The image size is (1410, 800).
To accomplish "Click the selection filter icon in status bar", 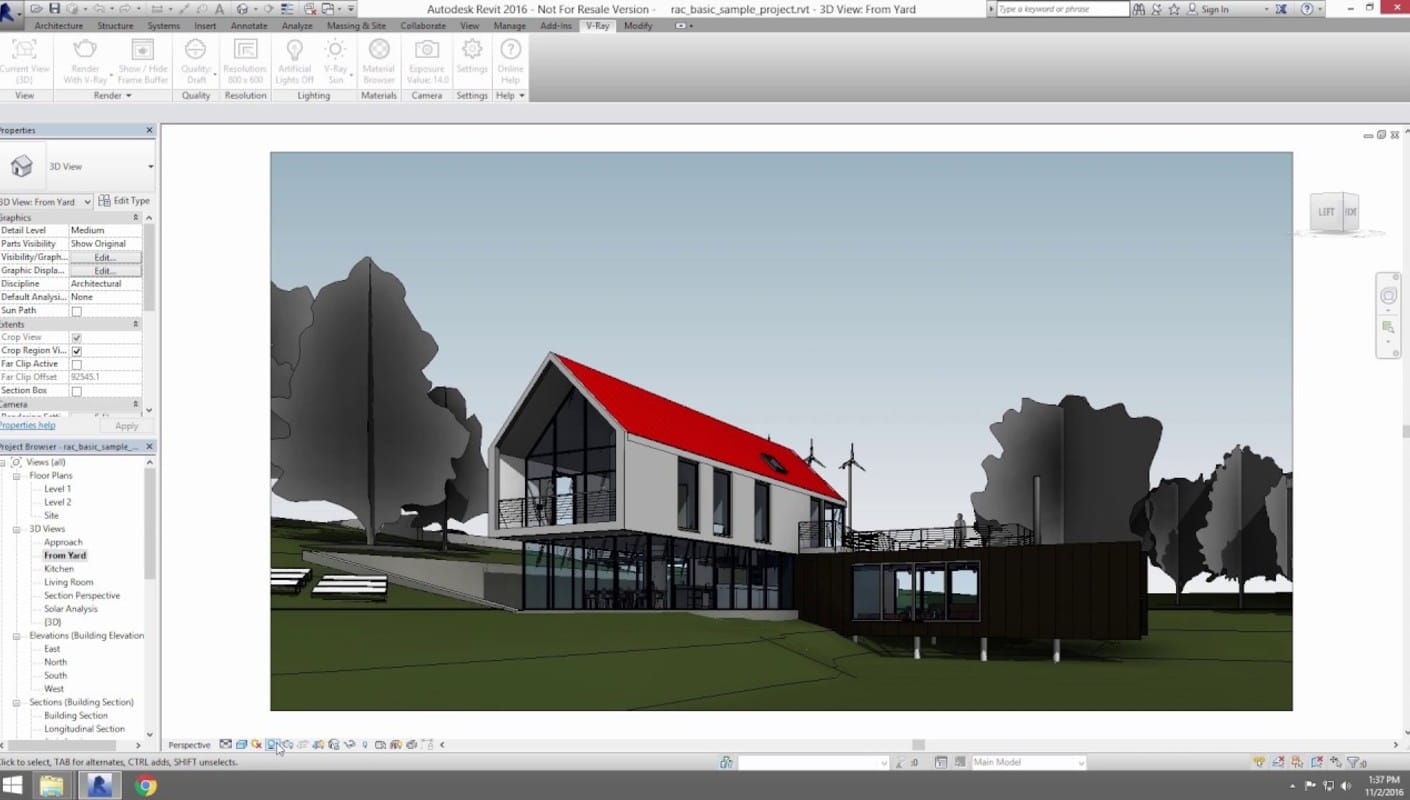I will click(1354, 762).
